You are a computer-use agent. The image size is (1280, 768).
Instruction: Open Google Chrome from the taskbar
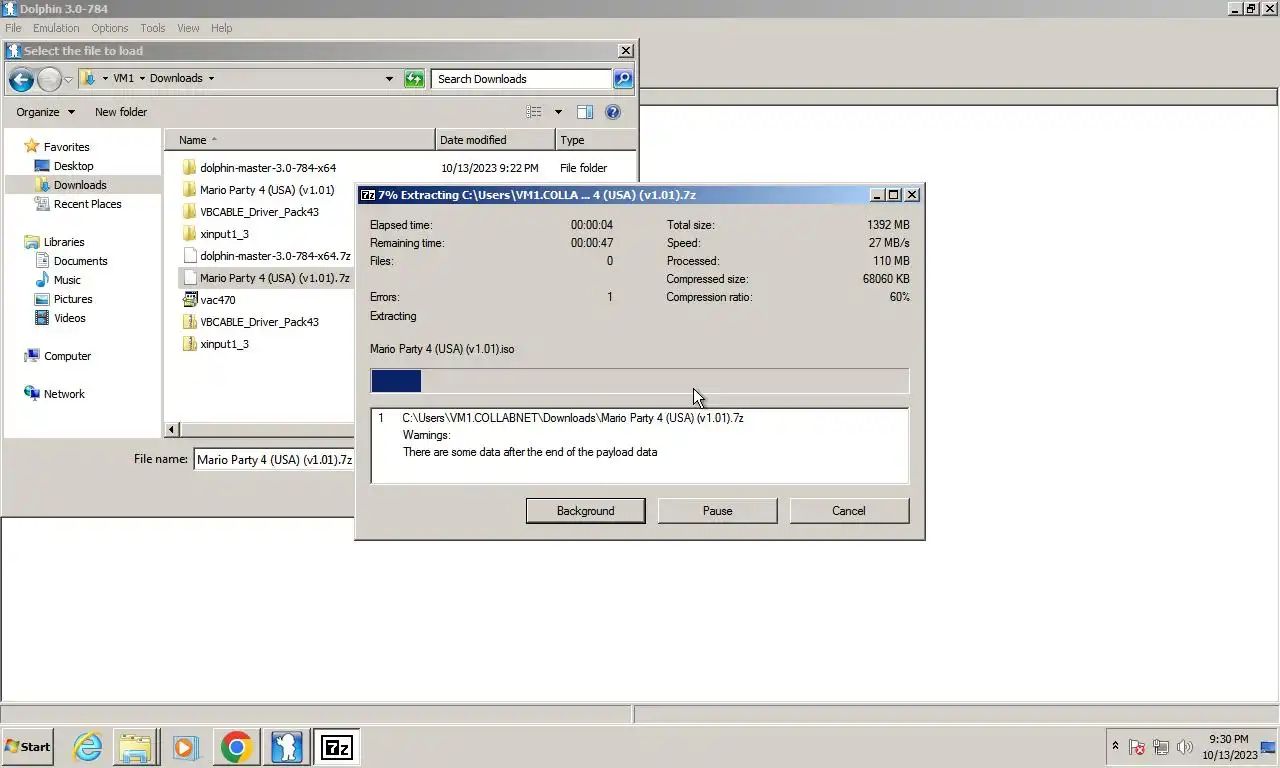237,747
